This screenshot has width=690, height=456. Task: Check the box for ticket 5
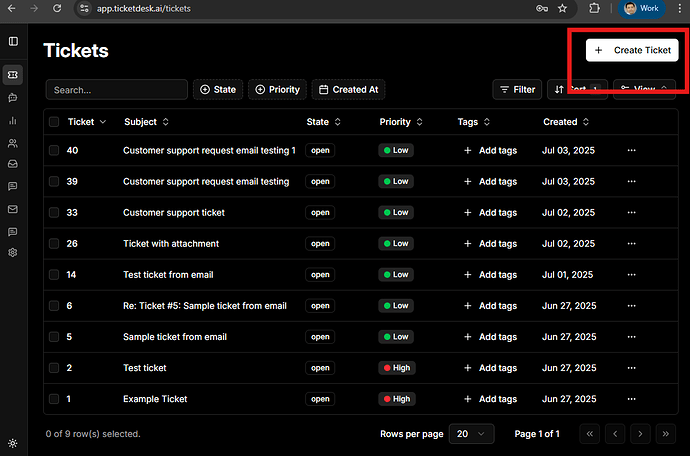54,337
